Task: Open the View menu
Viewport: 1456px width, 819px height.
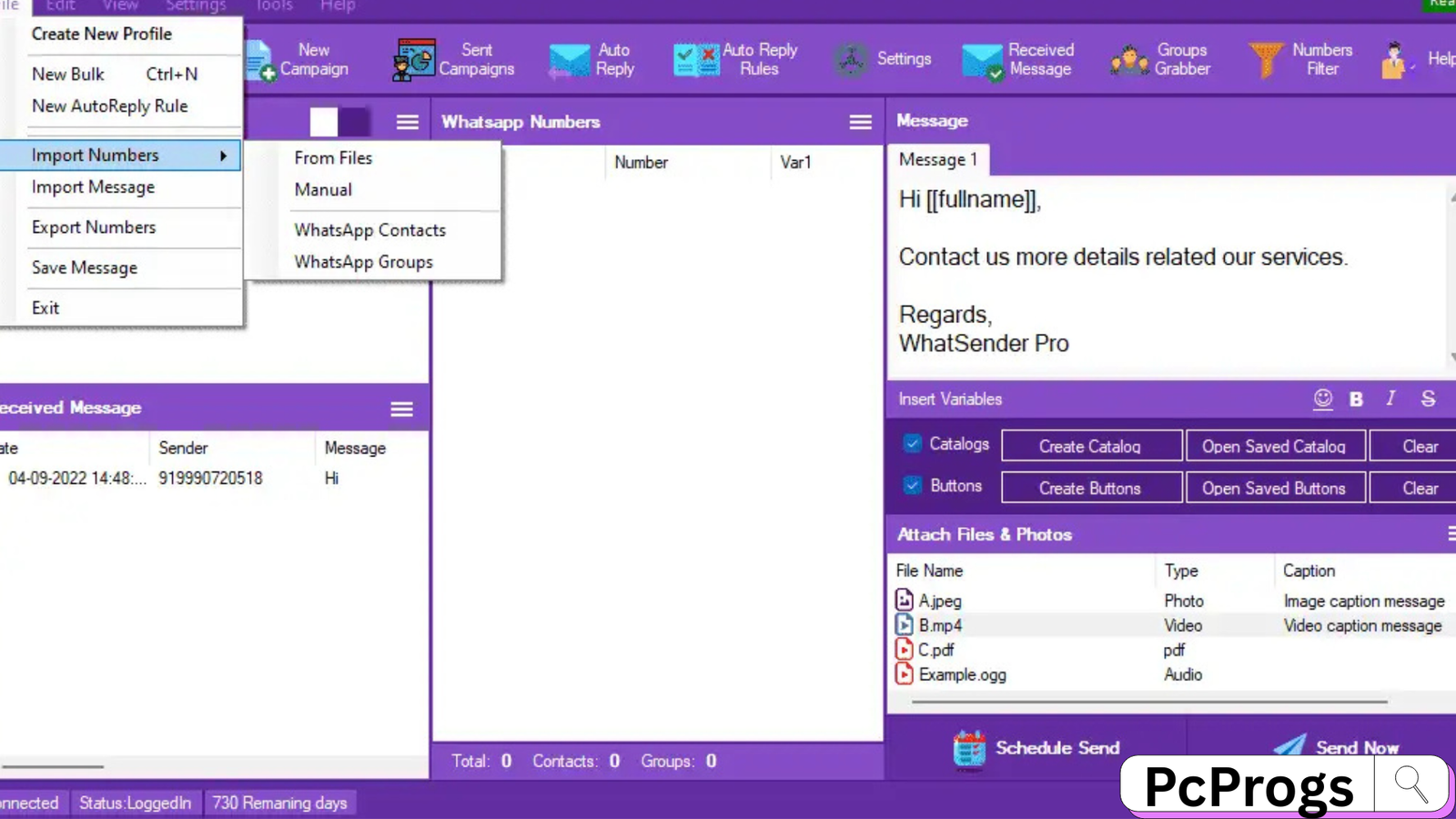Action: coord(120,5)
